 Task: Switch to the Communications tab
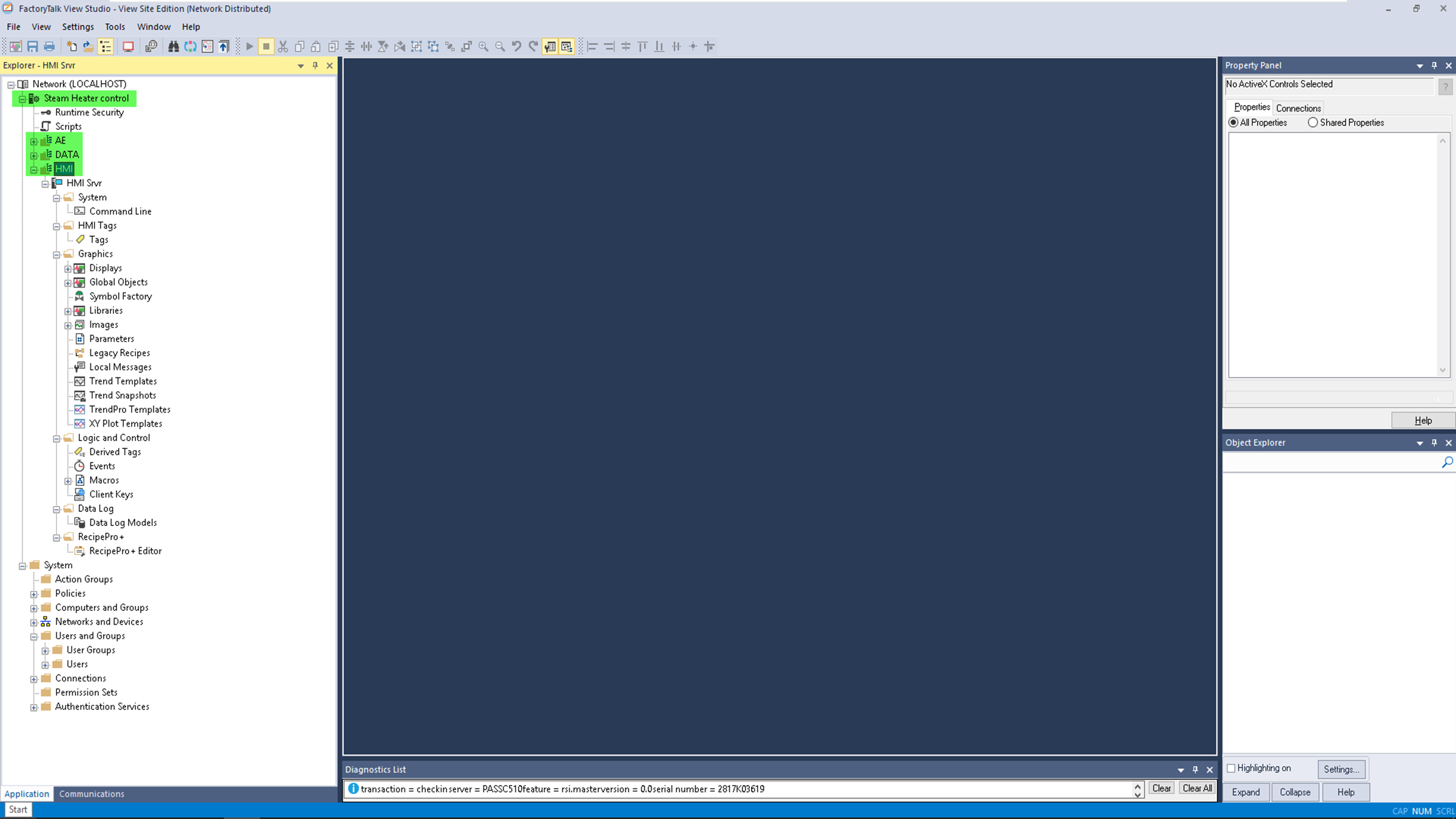coord(92,794)
